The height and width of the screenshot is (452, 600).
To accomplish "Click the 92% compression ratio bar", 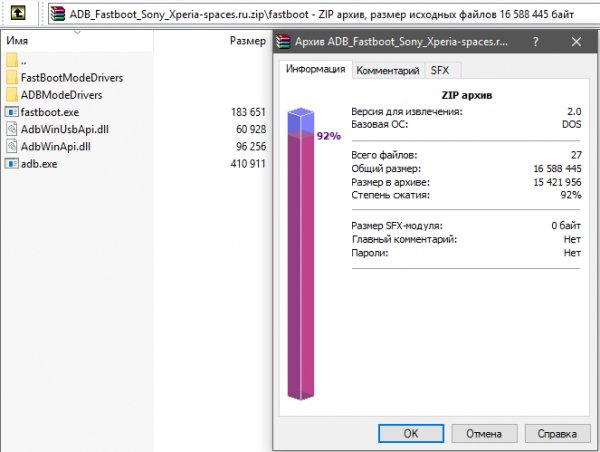I will click(x=300, y=254).
